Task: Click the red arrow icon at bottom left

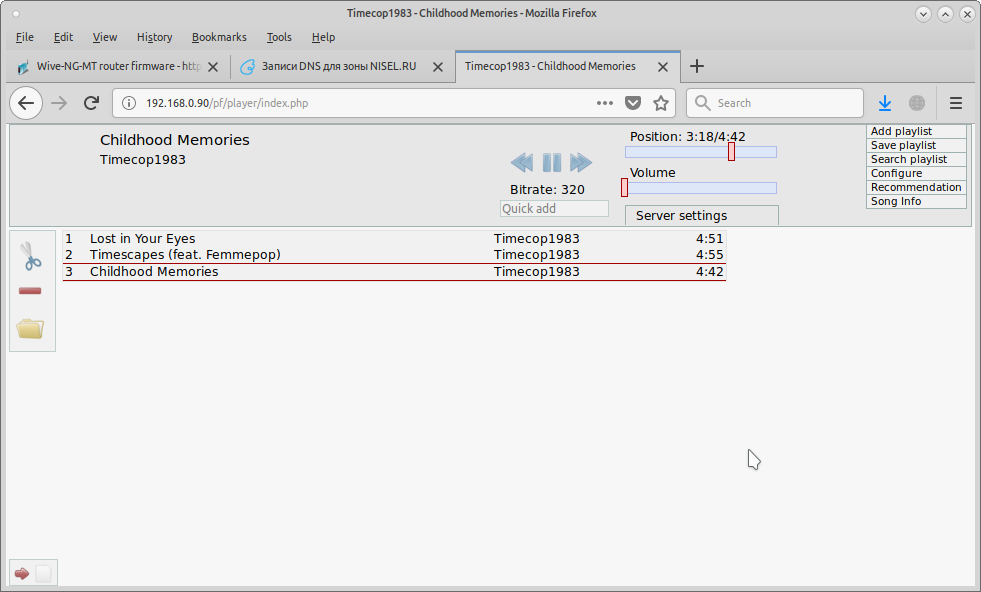Action: 22,573
